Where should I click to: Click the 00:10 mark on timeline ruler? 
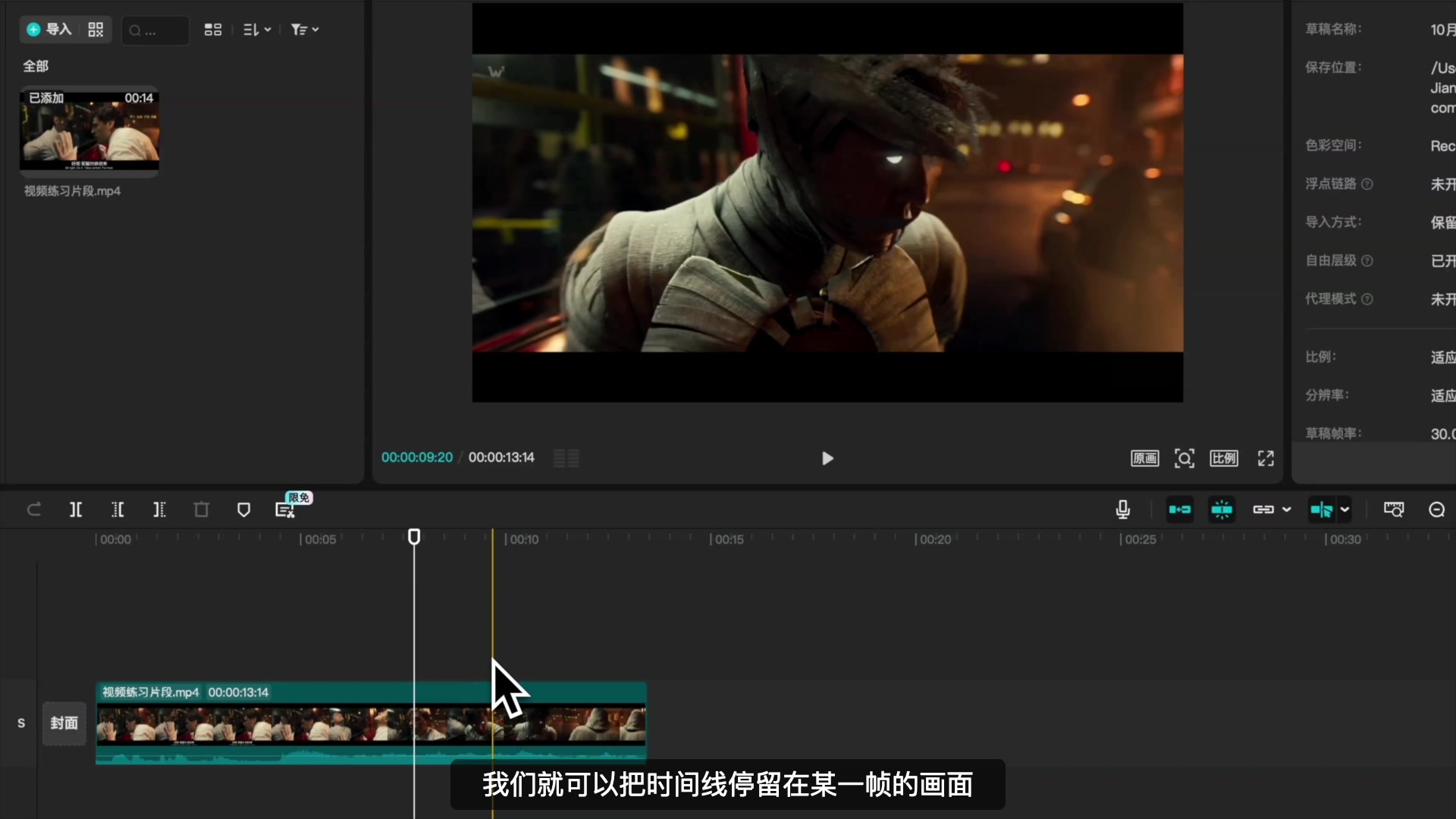tap(523, 539)
